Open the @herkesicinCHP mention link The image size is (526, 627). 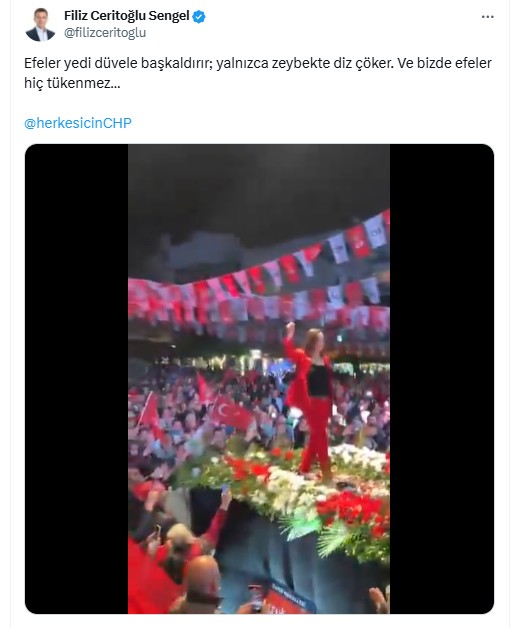78,123
